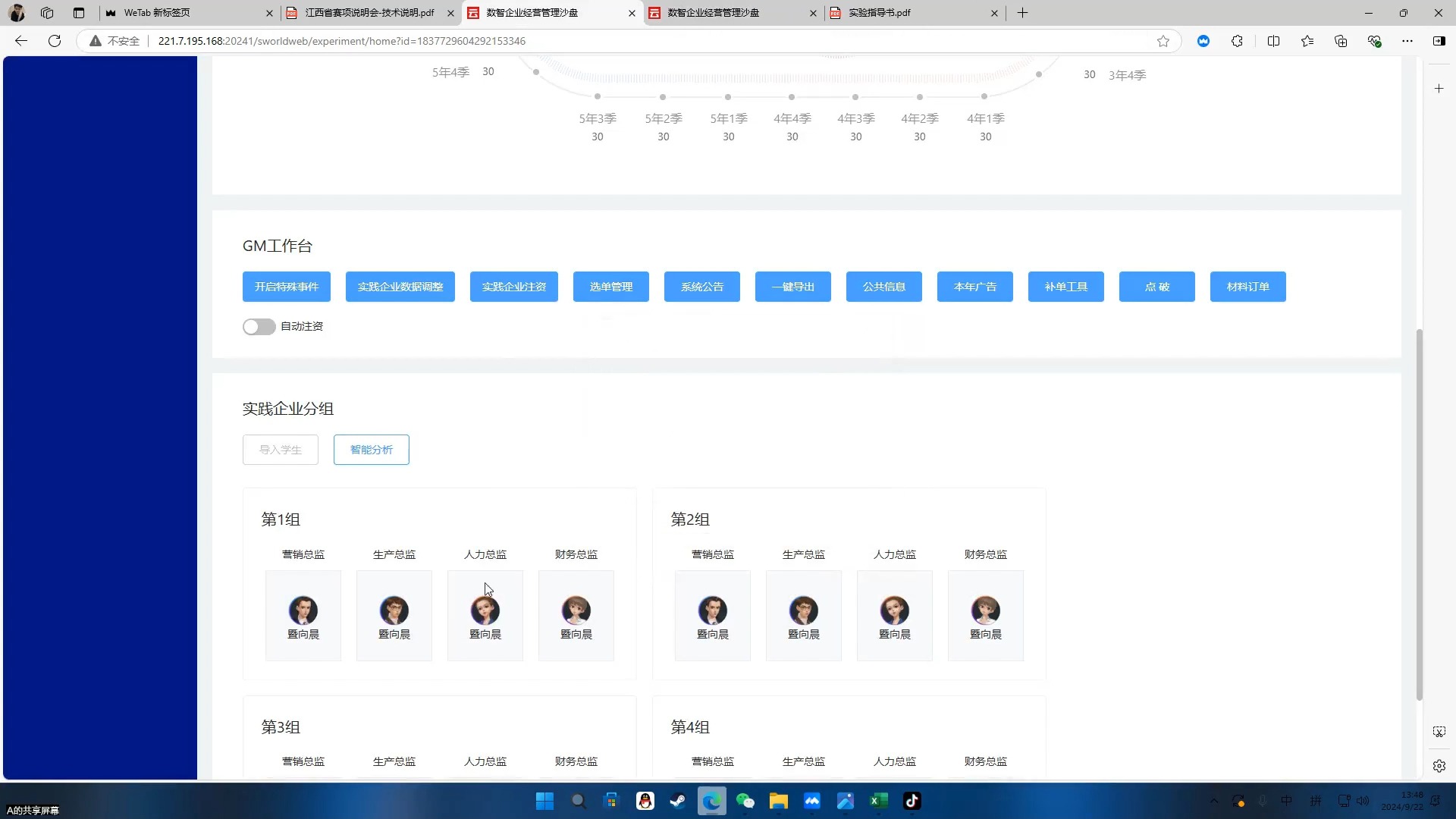This screenshot has width=1456, height=819.
Task: Open the browser collections icon
Action: point(1340,41)
